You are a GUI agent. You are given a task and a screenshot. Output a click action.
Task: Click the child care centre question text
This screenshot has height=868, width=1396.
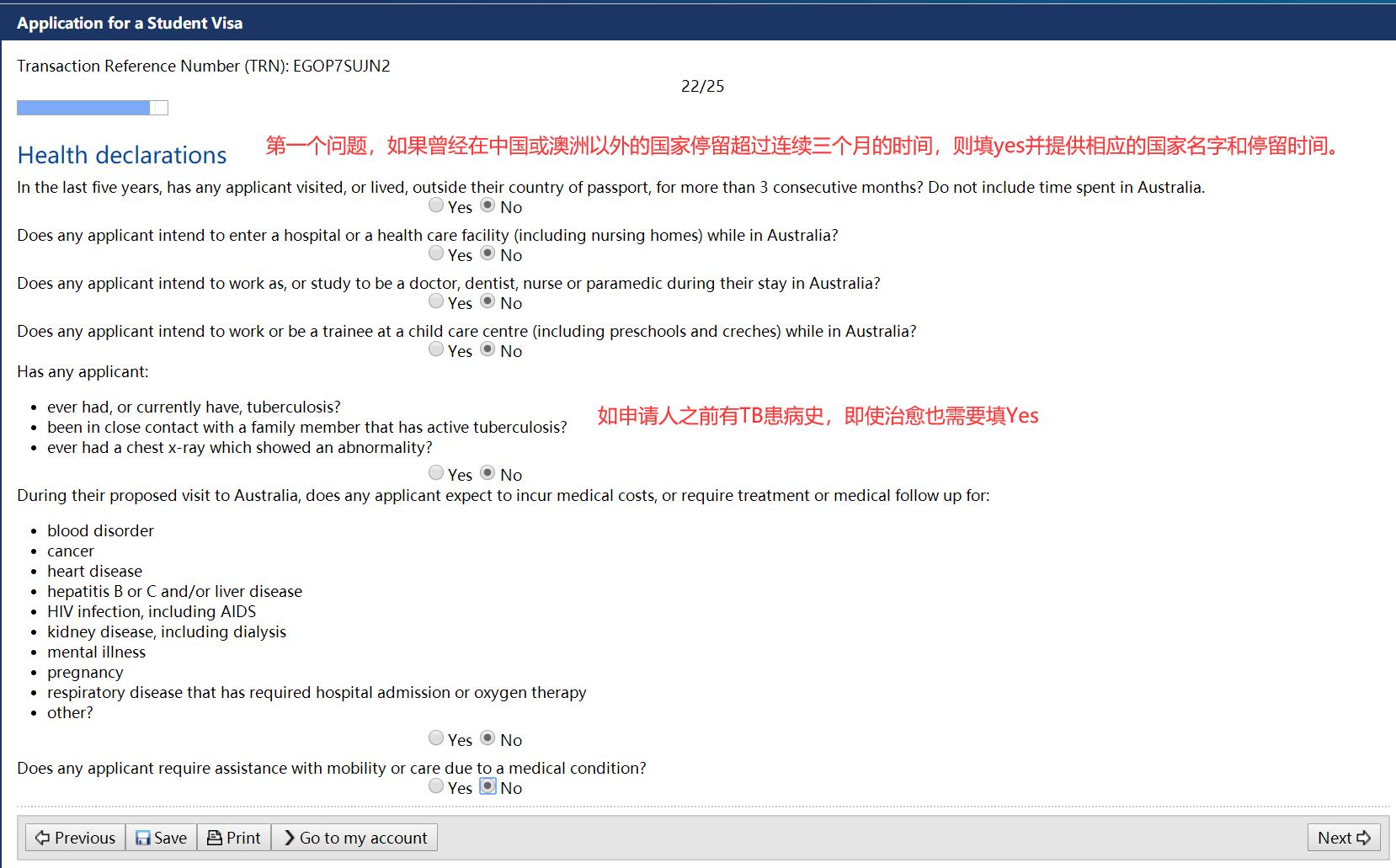point(467,331)
